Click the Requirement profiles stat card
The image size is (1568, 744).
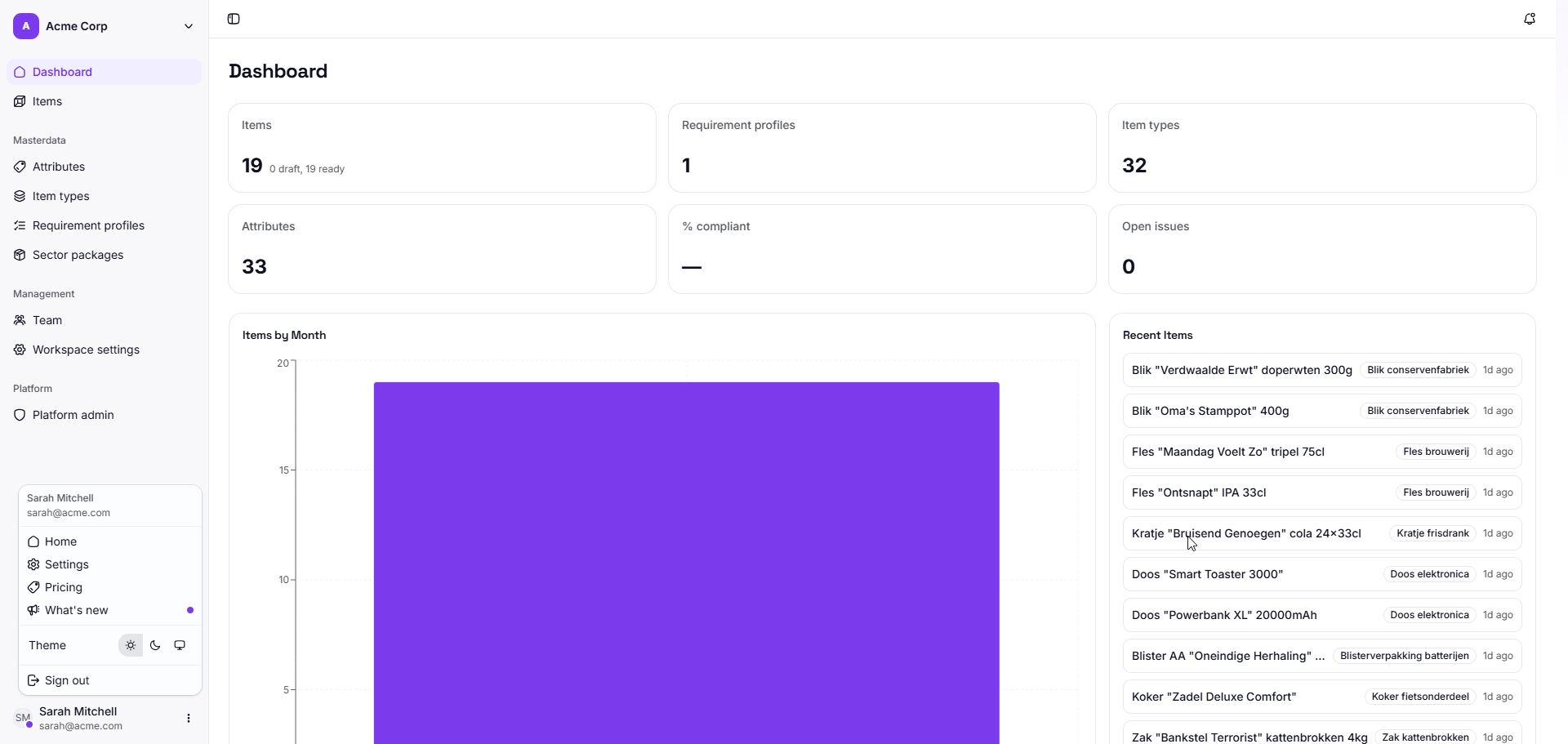coord(882,148)
